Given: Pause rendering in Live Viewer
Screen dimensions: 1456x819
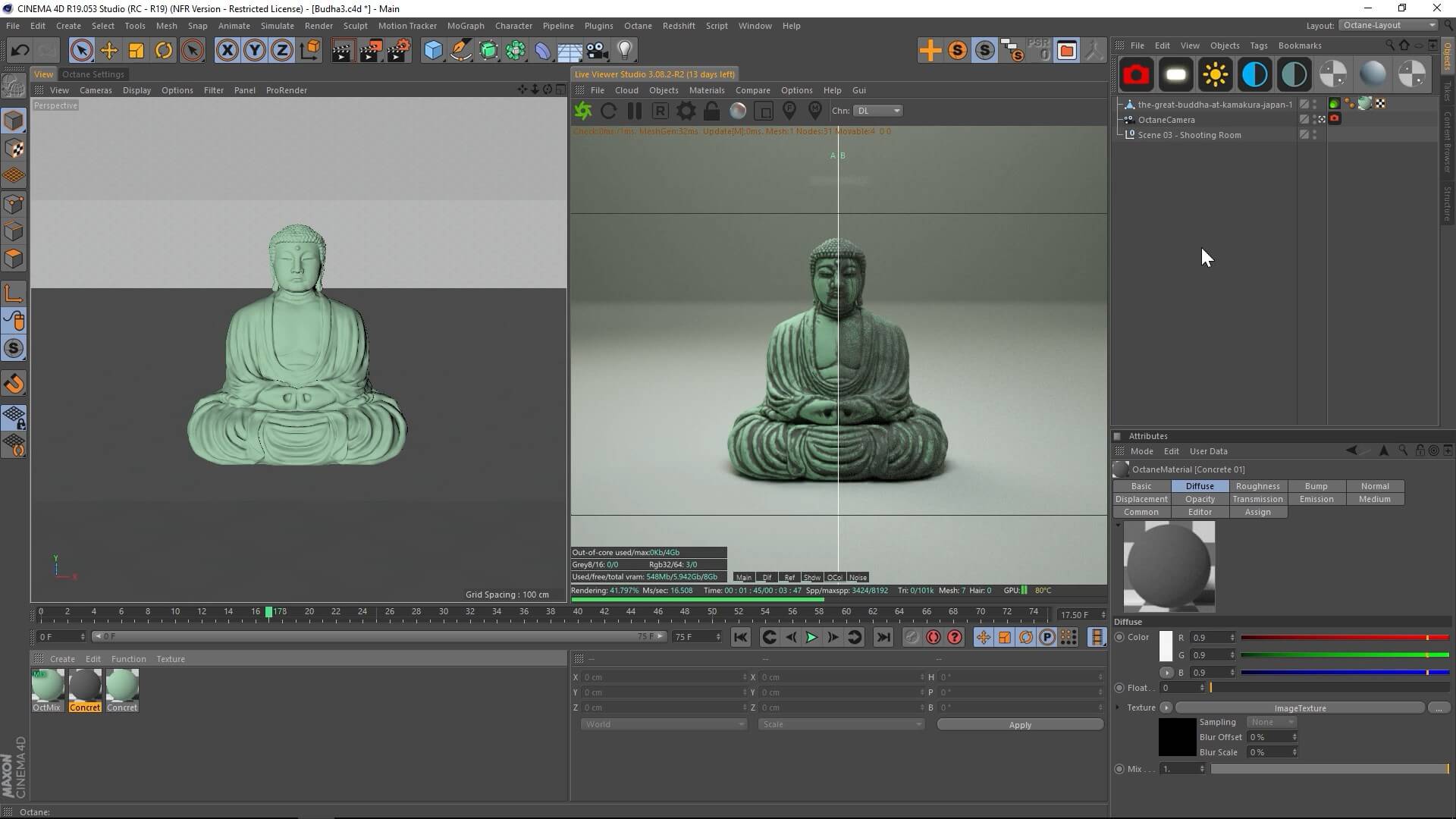Looking at the screenshot, I should coord(634,111).
